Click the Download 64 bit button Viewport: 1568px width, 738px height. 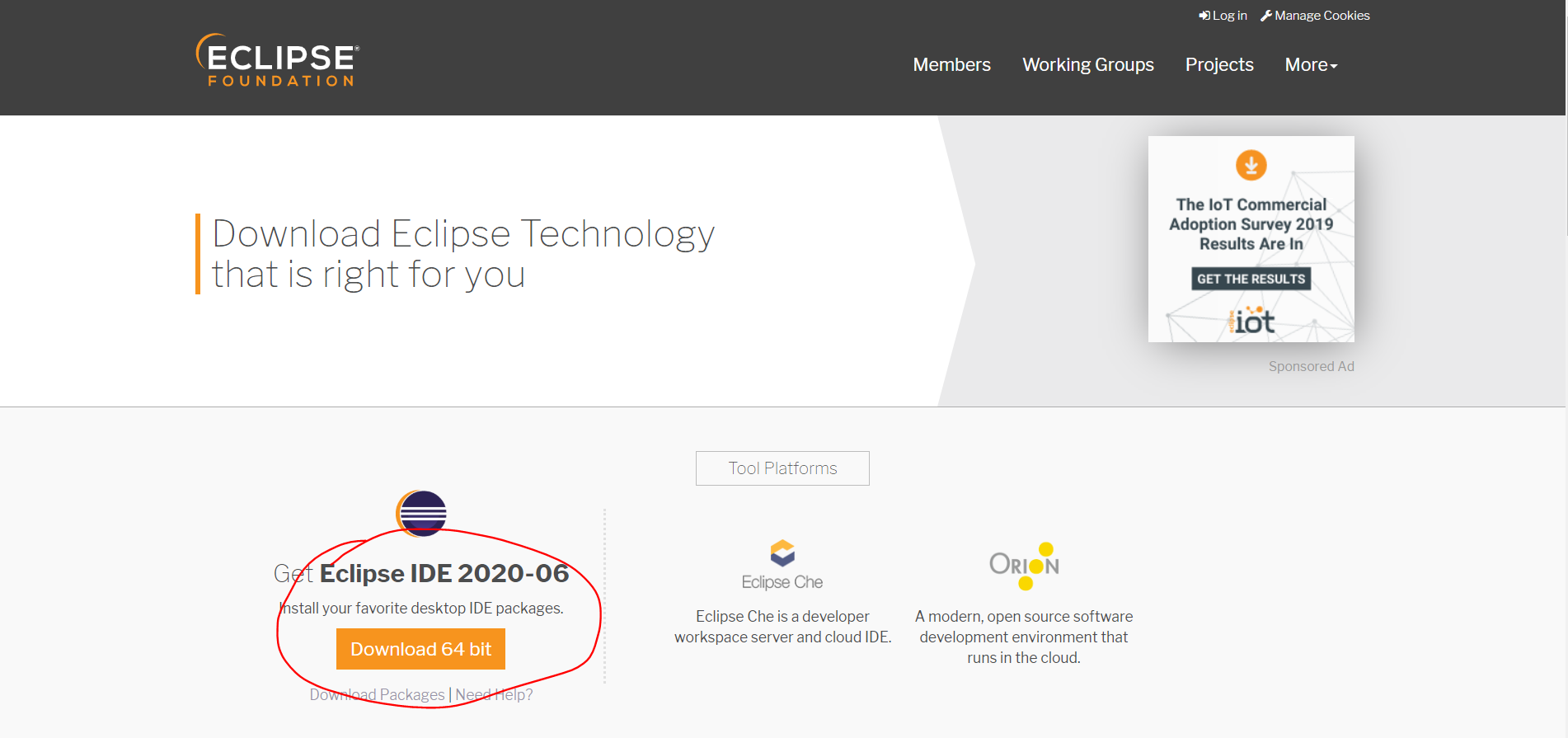(x=420, y=649)
